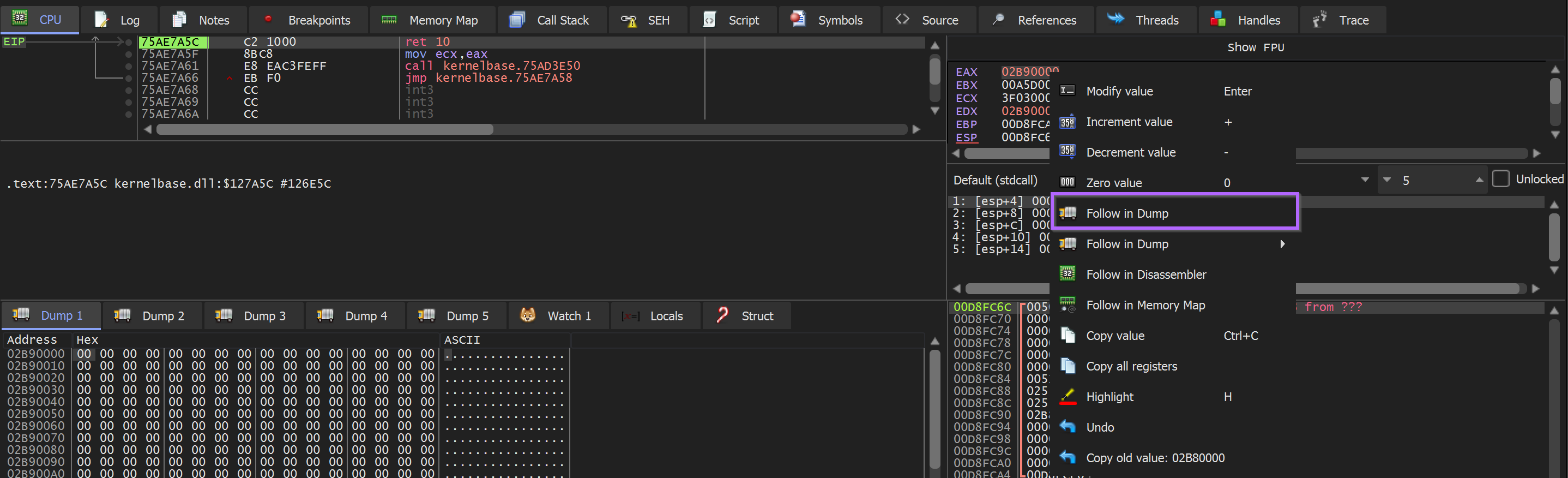Screen dimensions: 1568x478
Task: Toggle breakpoint dot at address 75AE7A61
Action: tap(129, 67)
